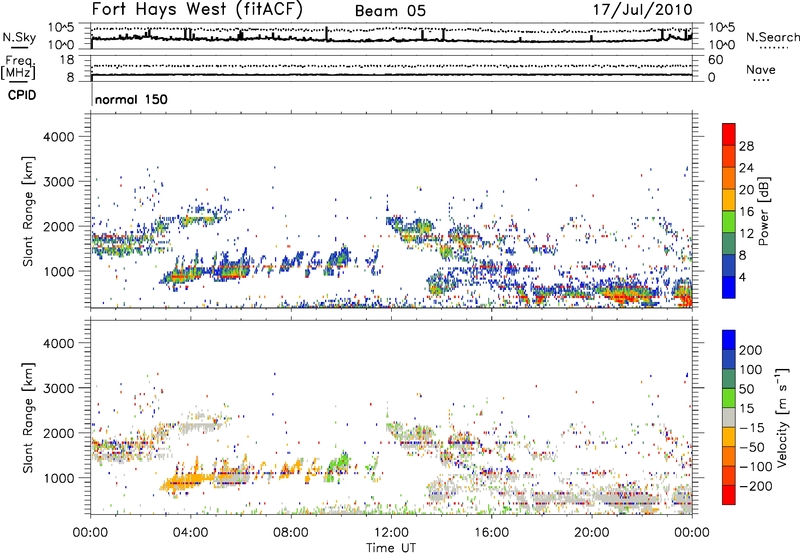Click the left '10^5' noise axis value
This screenshot has height=554, width=800.
(61, 27)
